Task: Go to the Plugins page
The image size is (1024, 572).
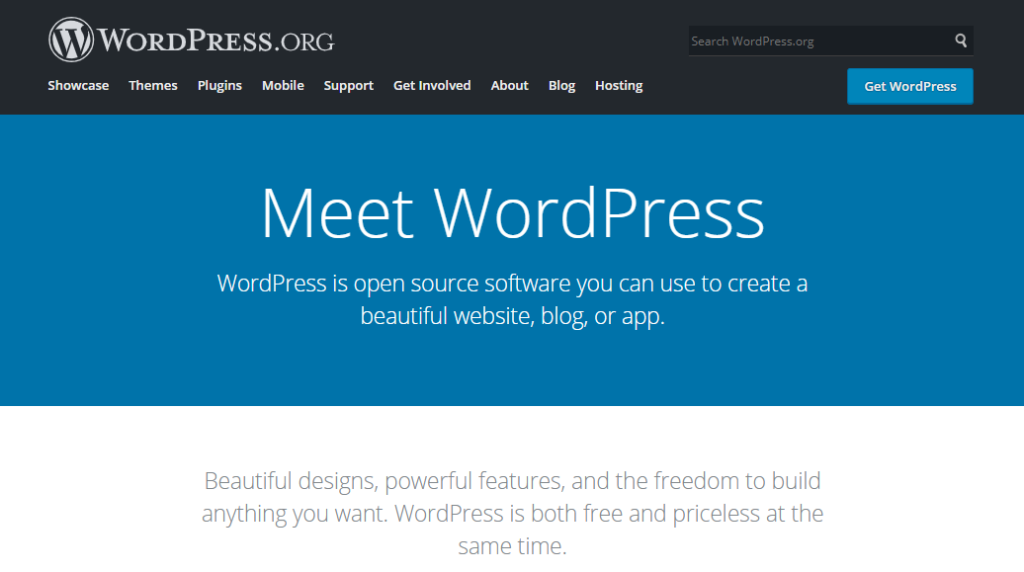Action: click(x=219, y=86)
